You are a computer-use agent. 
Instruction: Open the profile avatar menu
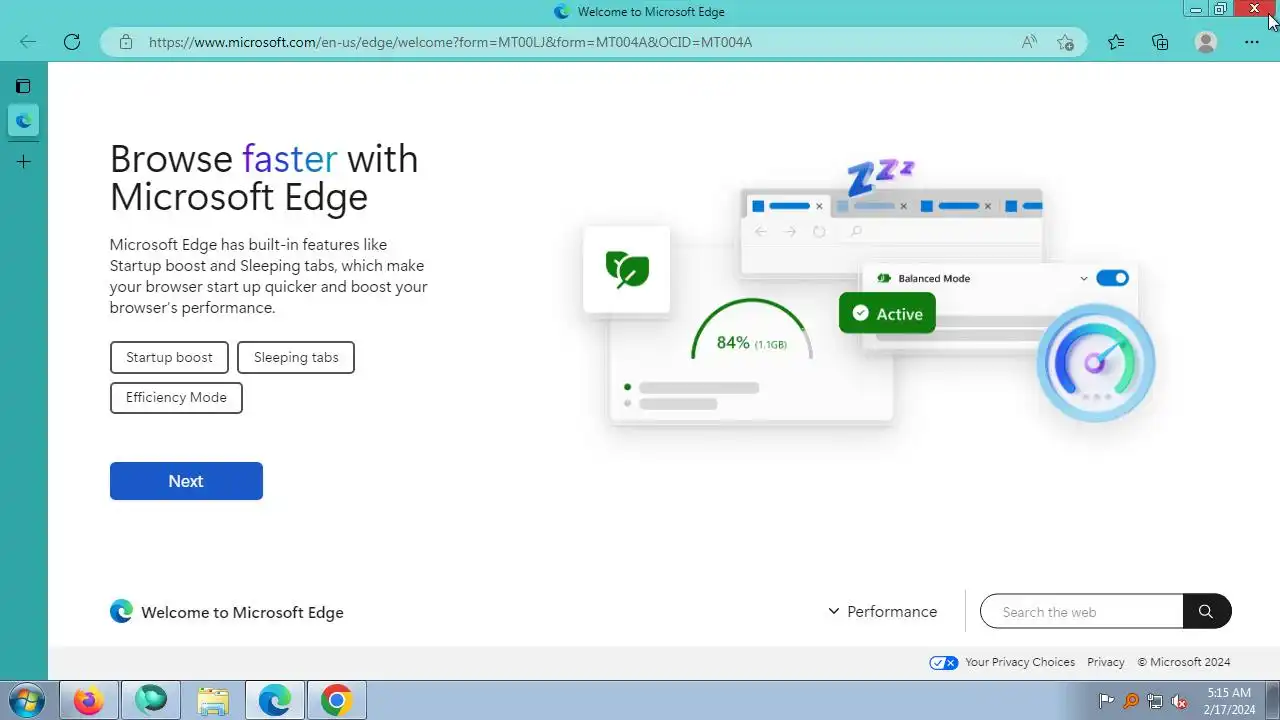pos(1206,42)
